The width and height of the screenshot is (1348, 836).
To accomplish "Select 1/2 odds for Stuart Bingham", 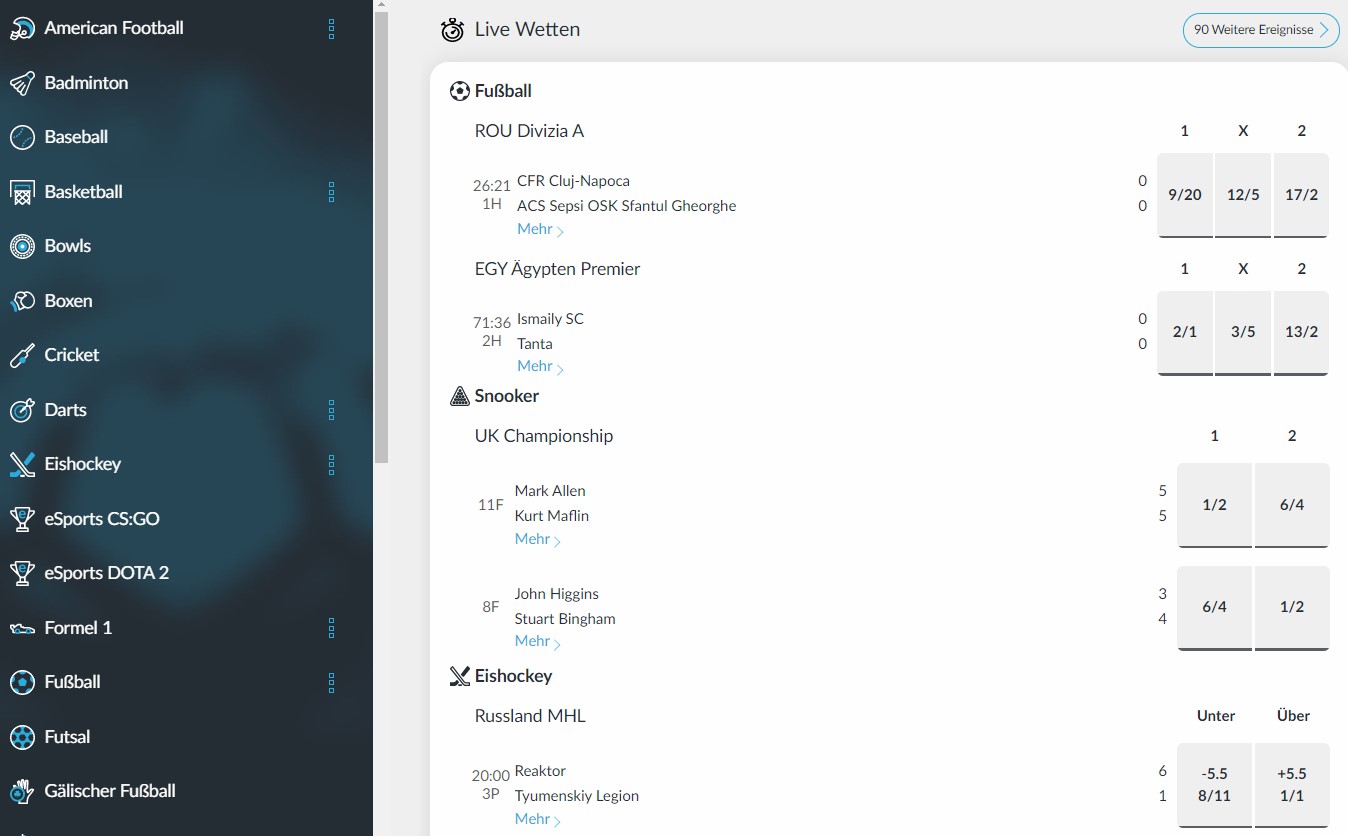I will pos(1292,608).
